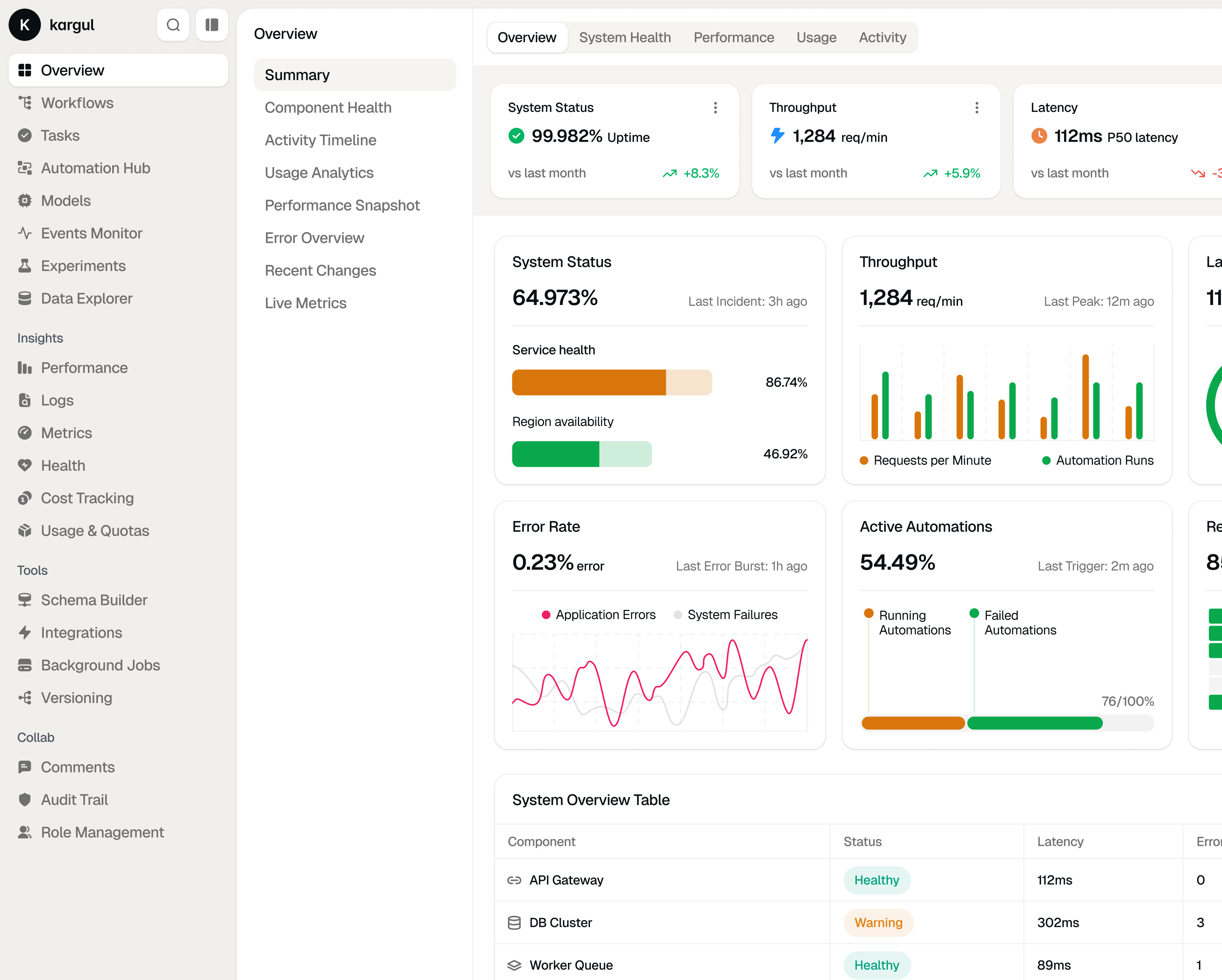The height and width of the screenshot is (980, 1222).
Task: Select the Events Monitor pulse icon
Action: click(24, 233)
